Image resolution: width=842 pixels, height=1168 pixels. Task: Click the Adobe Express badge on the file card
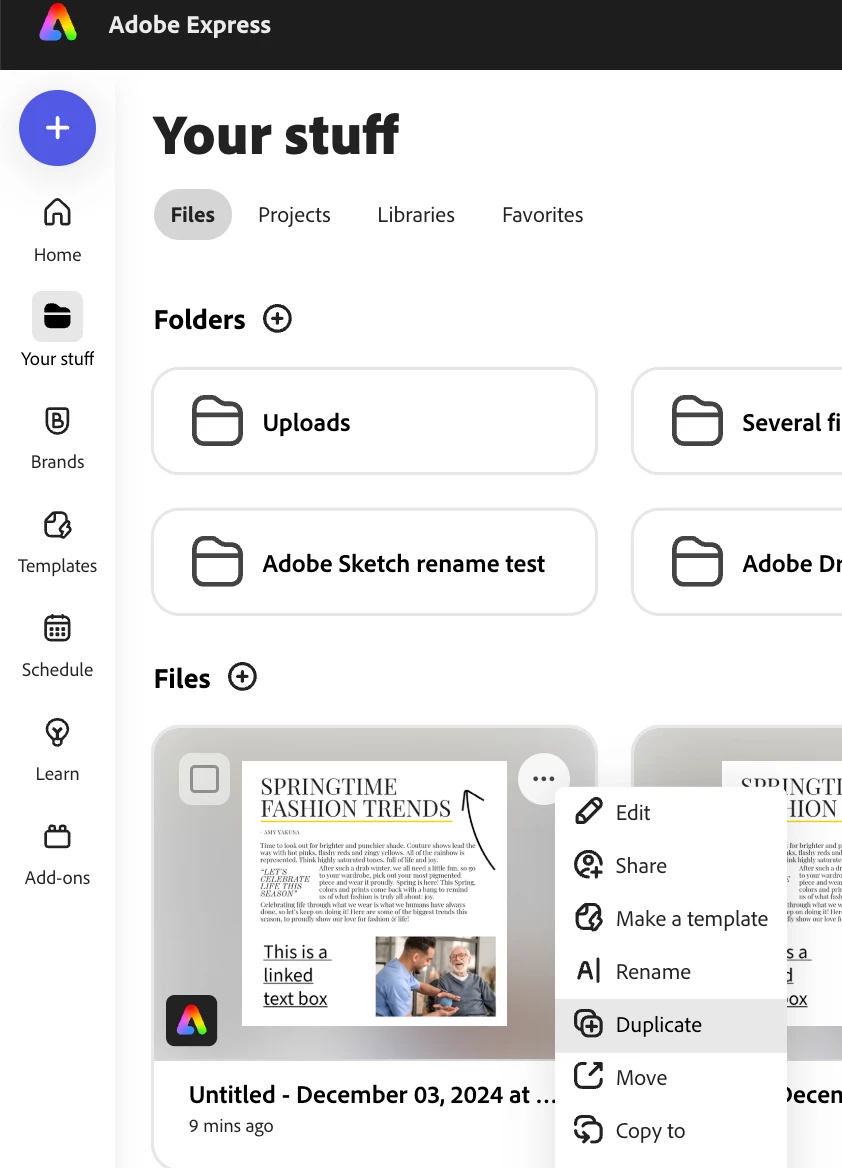pyautogui.click(x=191, y=1021)
